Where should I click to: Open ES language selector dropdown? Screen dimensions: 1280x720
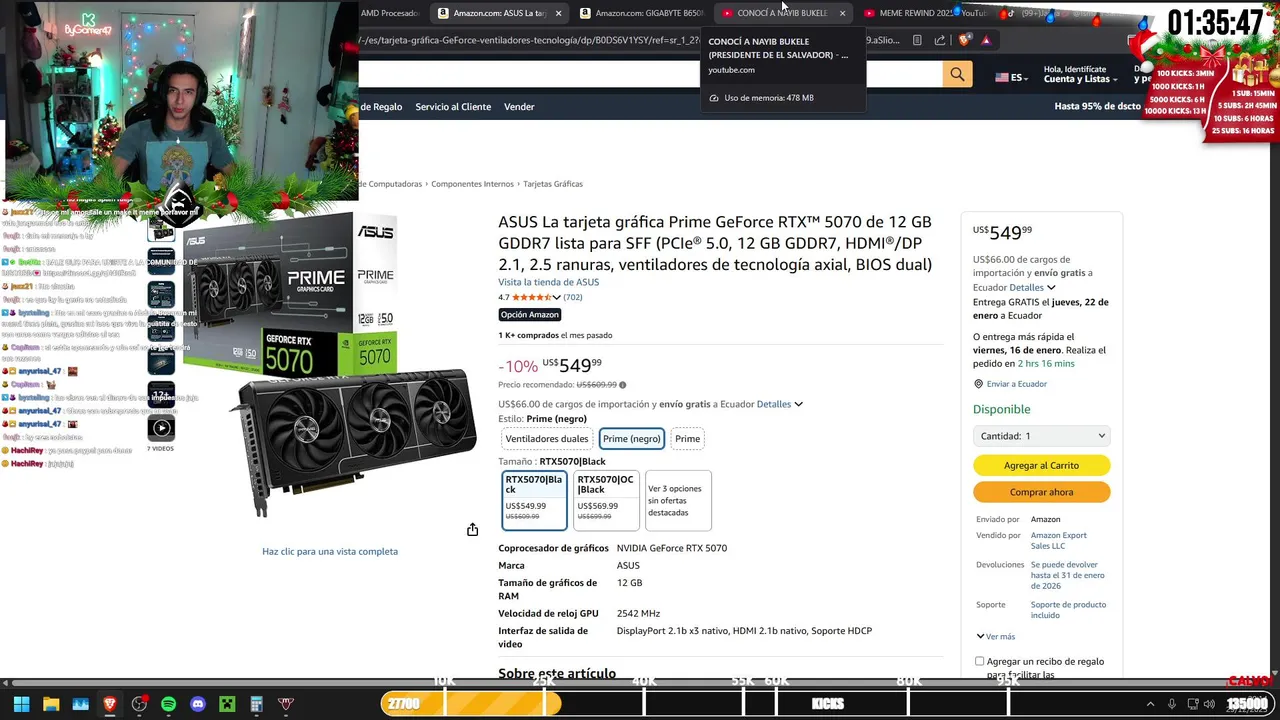pos(1012,77)
